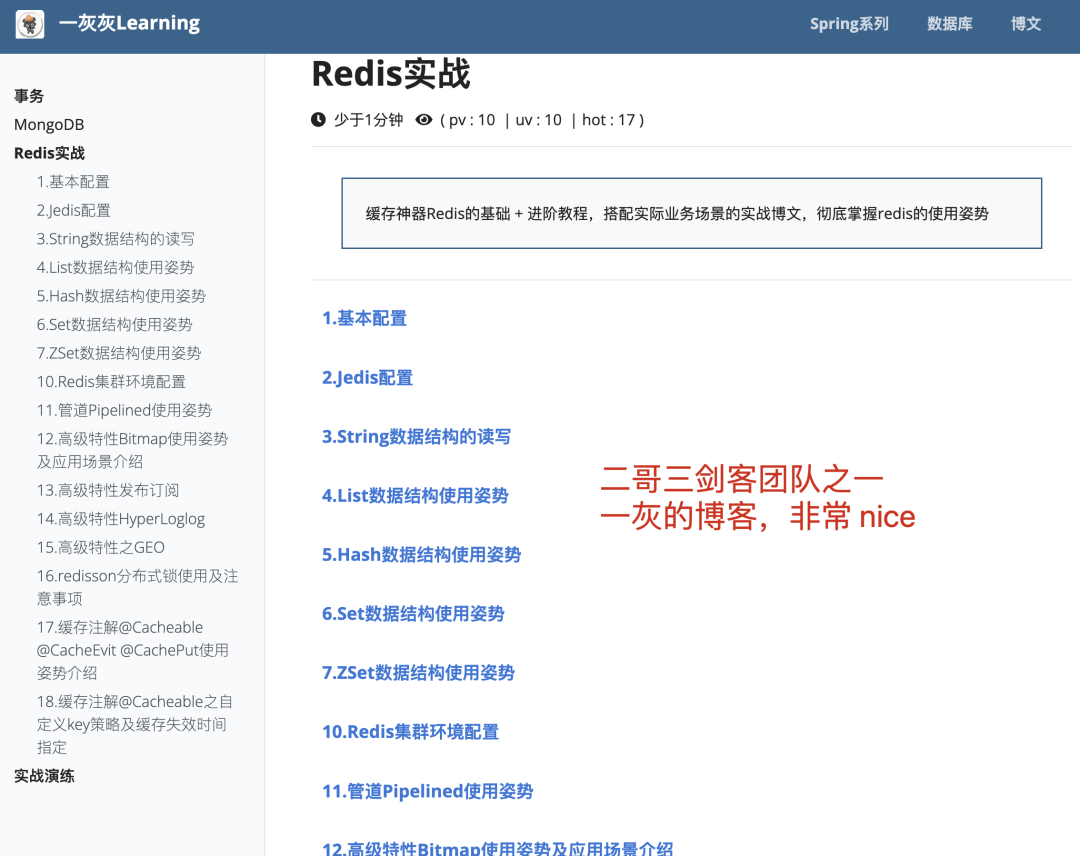Screen dimensions: 1080x856
Task: Click the site logo avatar icon
Action: click(30, 24)
